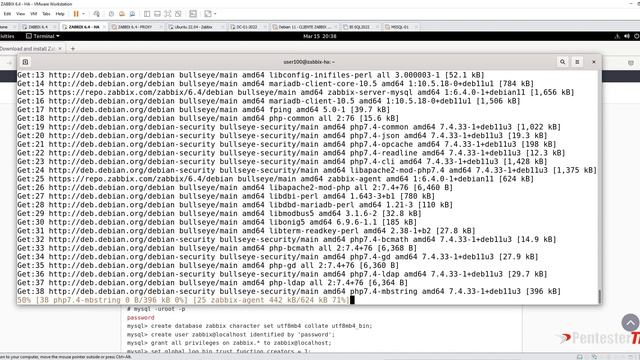Open the volume indicator in top bar
Image resolution: width=640 pixels, height=360 pixels.
627,36
